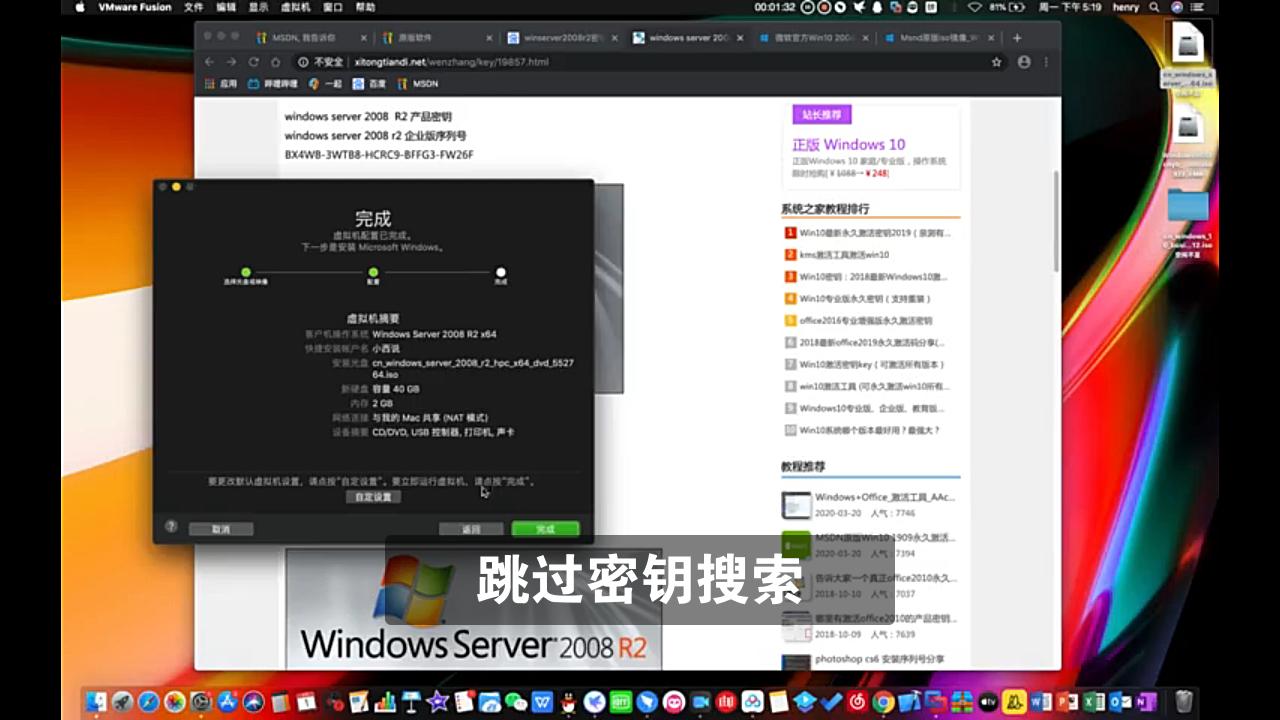Close the windows server 2008 tab
Image resolution: width=1280 pixels, height=720 pixels.
pyautogui.click(x=739, y=38)
